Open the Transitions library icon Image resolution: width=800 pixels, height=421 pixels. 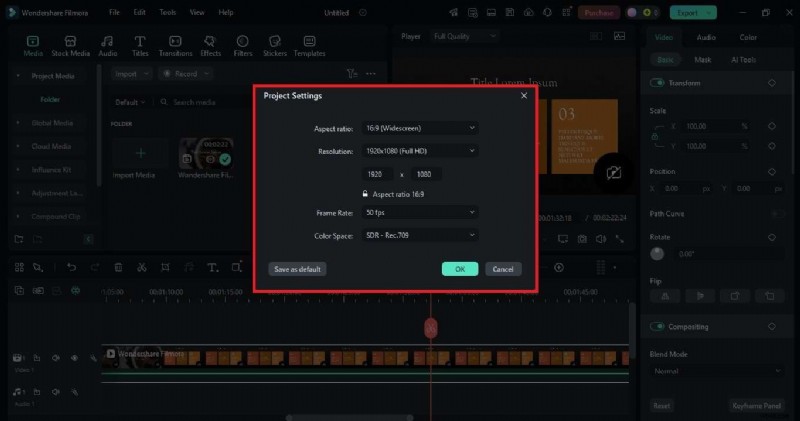coord(175,44)
